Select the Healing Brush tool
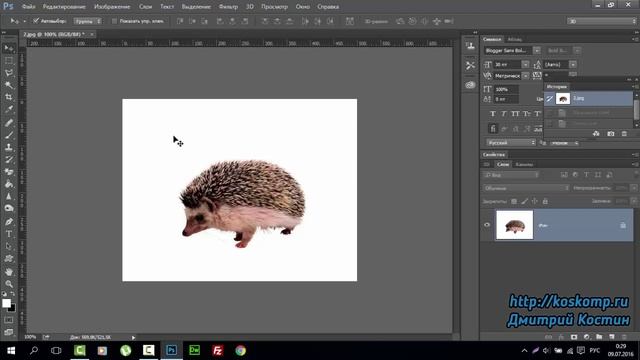The height and width of the screenshot is (360, 640). [9, 122]
